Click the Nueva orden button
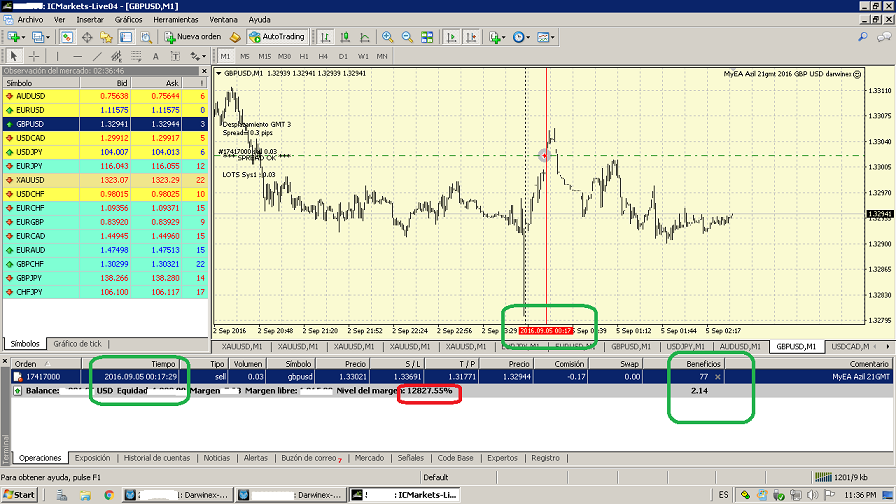The image size is (896, 504). [x=192, y=37]
